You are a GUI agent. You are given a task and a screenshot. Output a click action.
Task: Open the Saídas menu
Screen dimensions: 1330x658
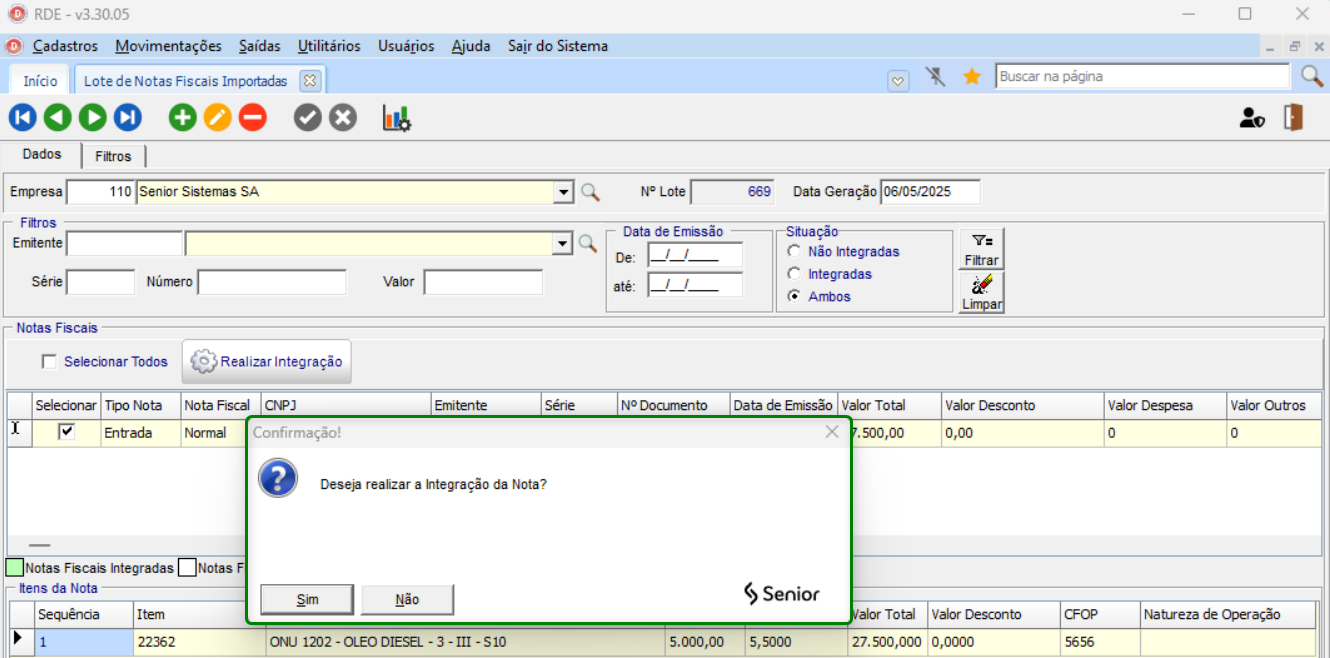(x=260, y=46)
